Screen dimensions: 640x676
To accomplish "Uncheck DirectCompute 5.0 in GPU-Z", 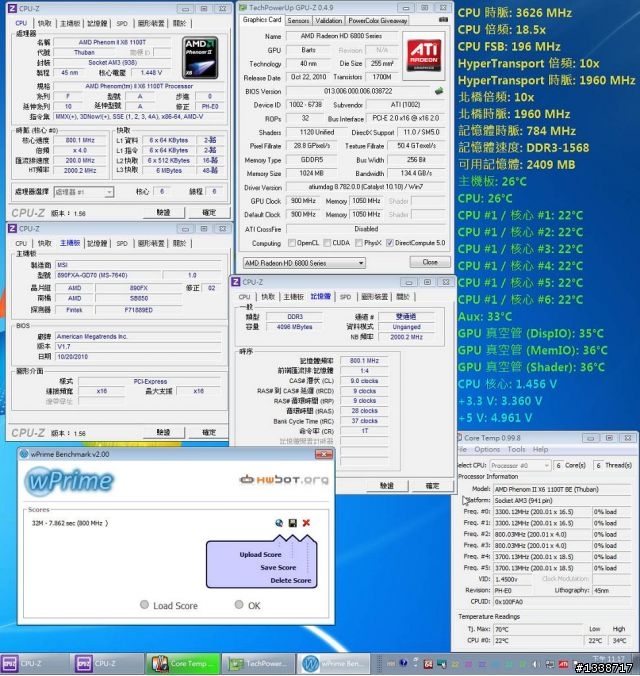I will [x=389, y=243].
